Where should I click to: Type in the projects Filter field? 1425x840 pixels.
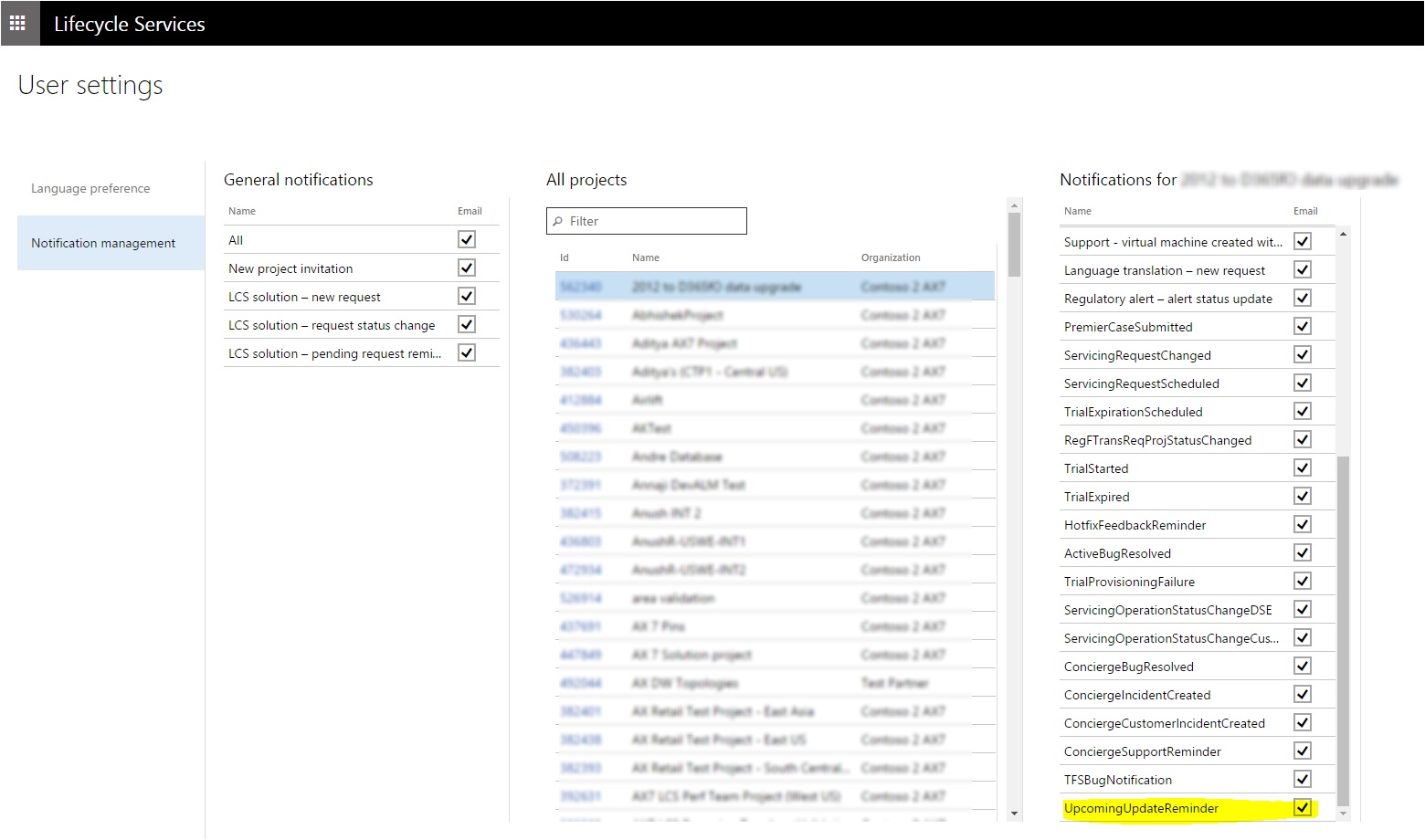point(653,221)
